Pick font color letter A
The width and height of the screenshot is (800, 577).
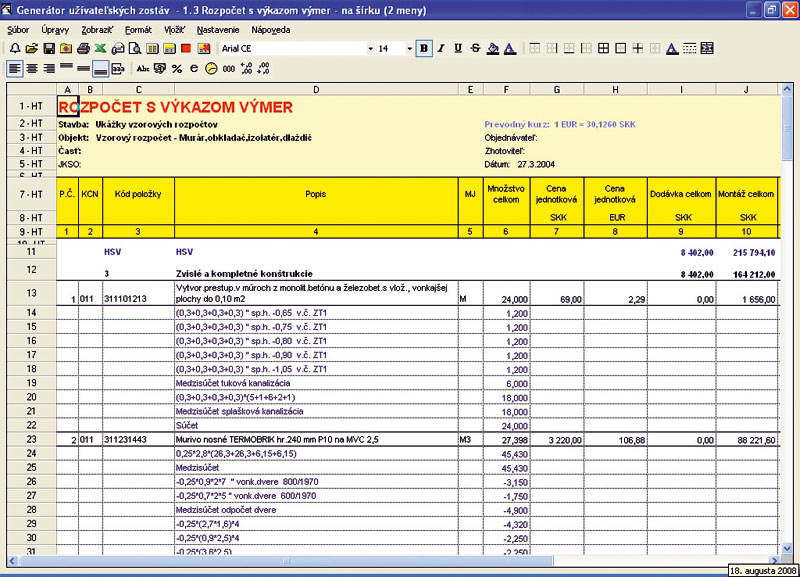tap(510, 48)
